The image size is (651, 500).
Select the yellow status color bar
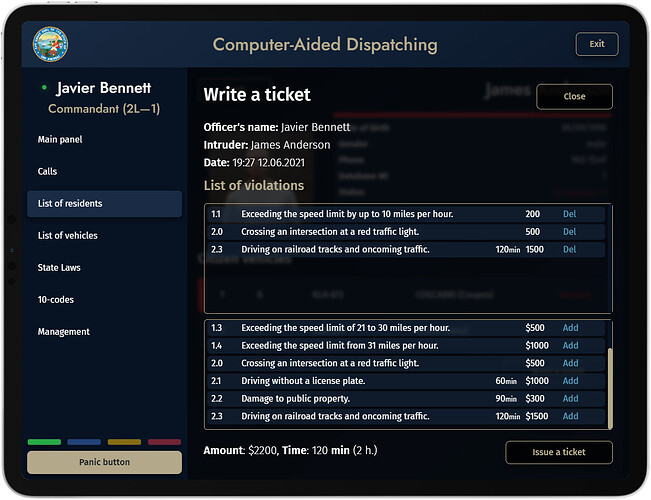[x=124, y=442]
